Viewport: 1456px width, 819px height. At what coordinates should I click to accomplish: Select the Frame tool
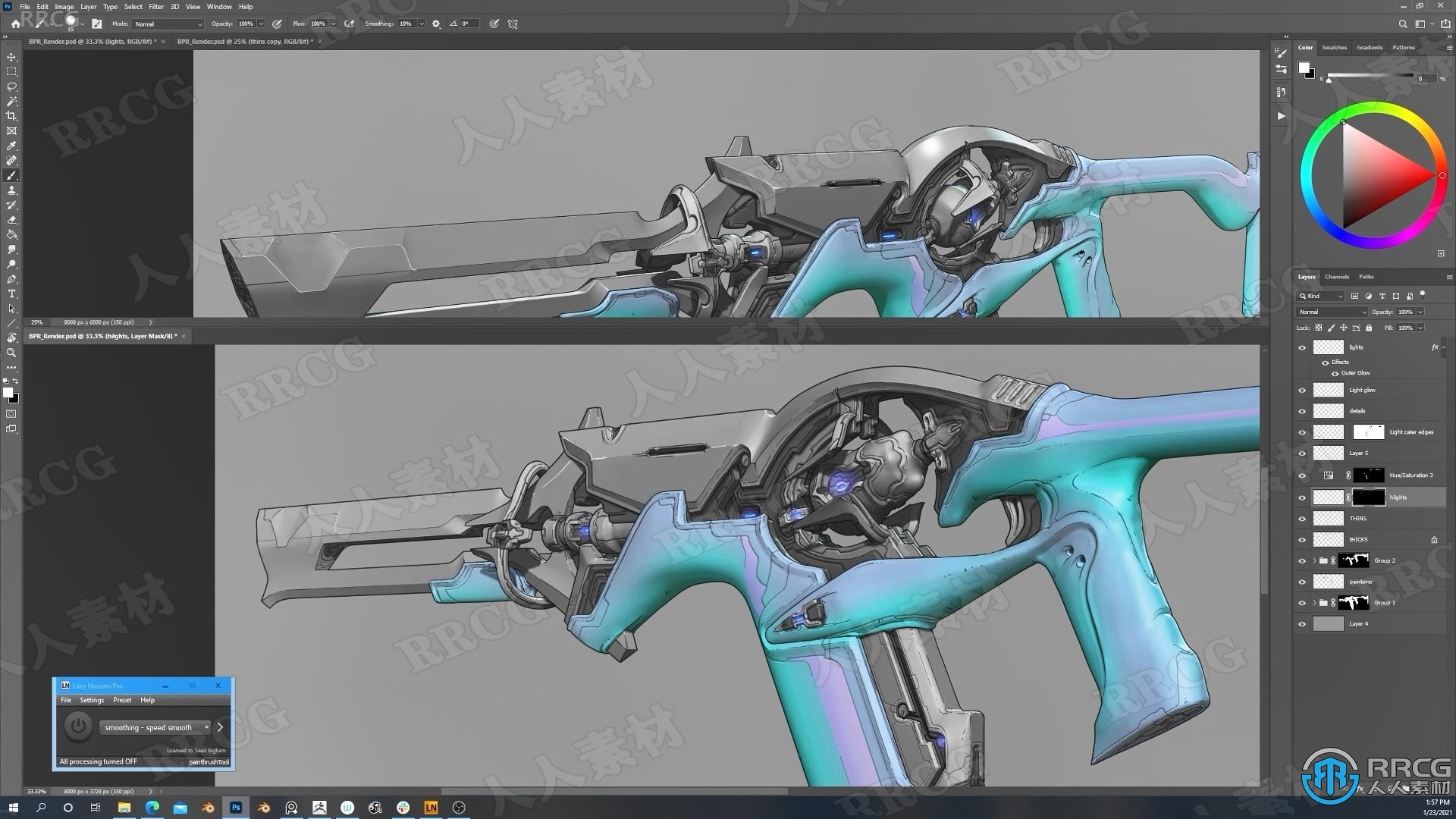click(x=11, y=131)
